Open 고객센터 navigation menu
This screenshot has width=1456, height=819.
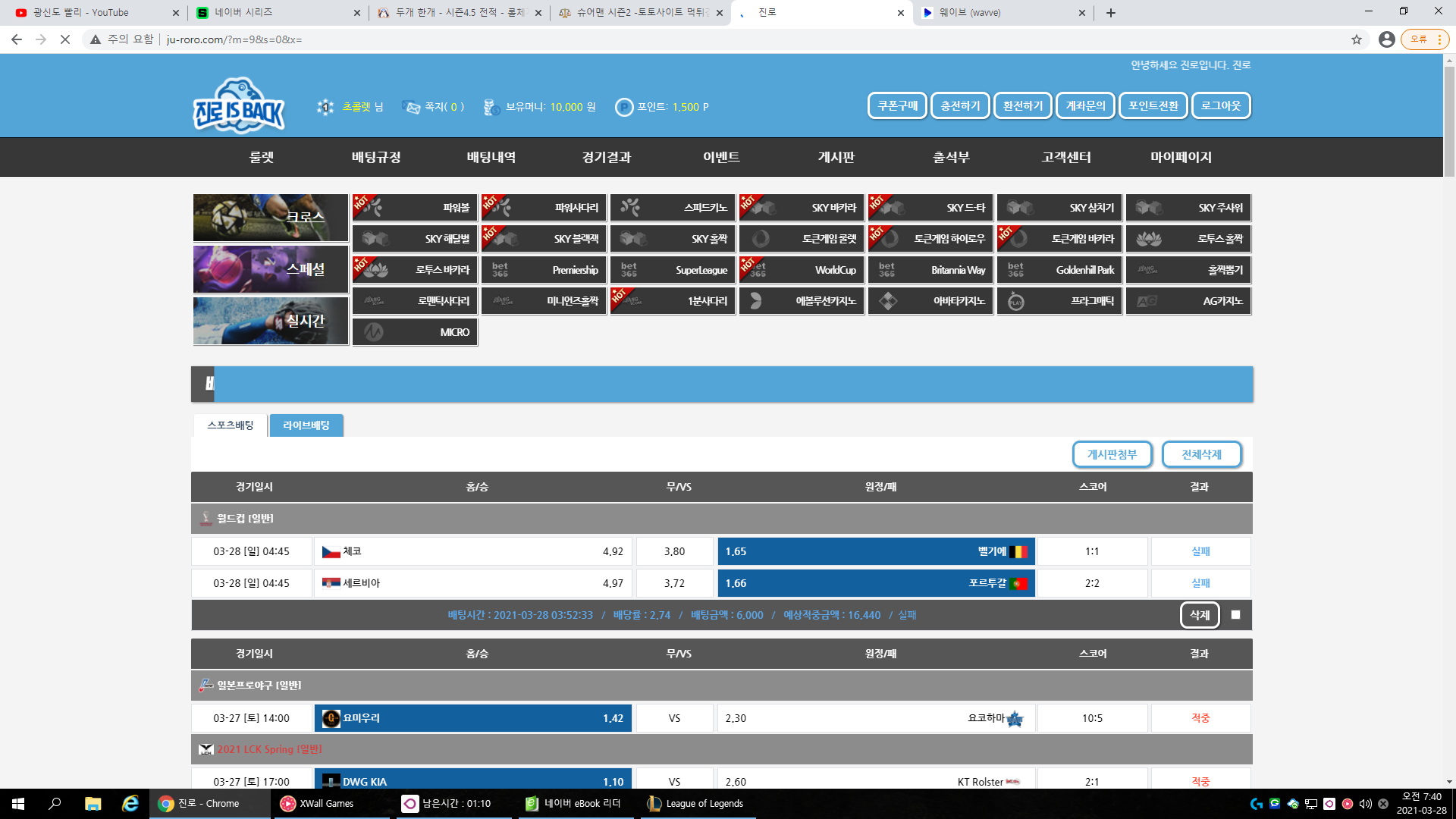(1065, 157)
